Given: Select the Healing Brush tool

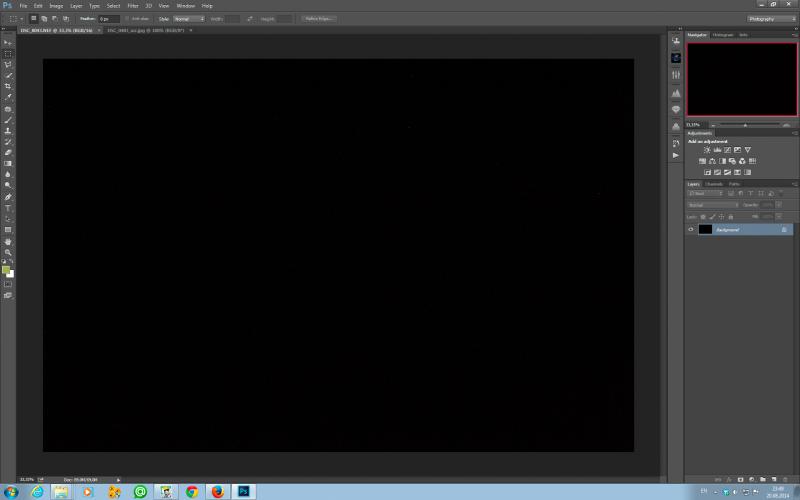Looking at the screenshot, I should coord(8,109).
